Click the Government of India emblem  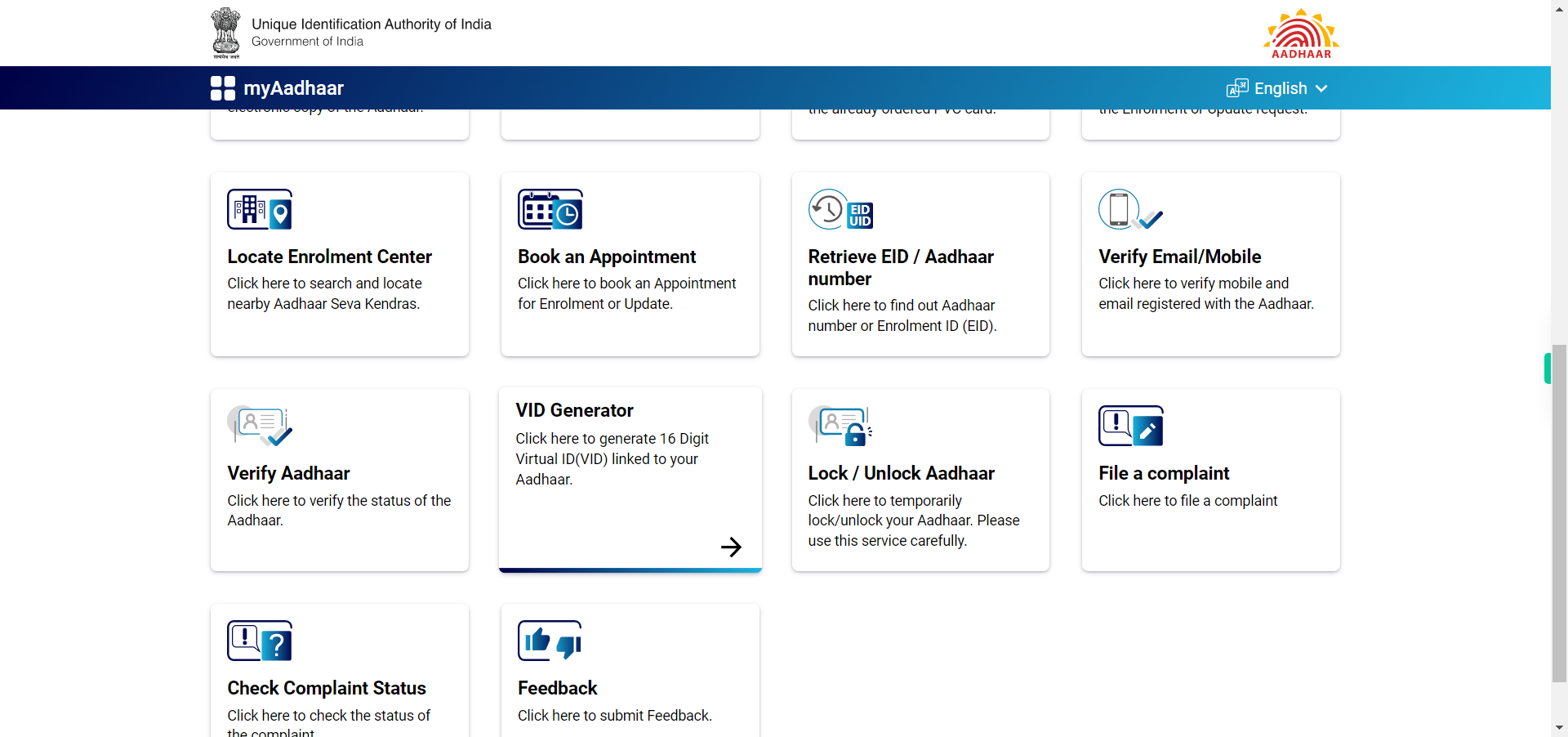225,33
